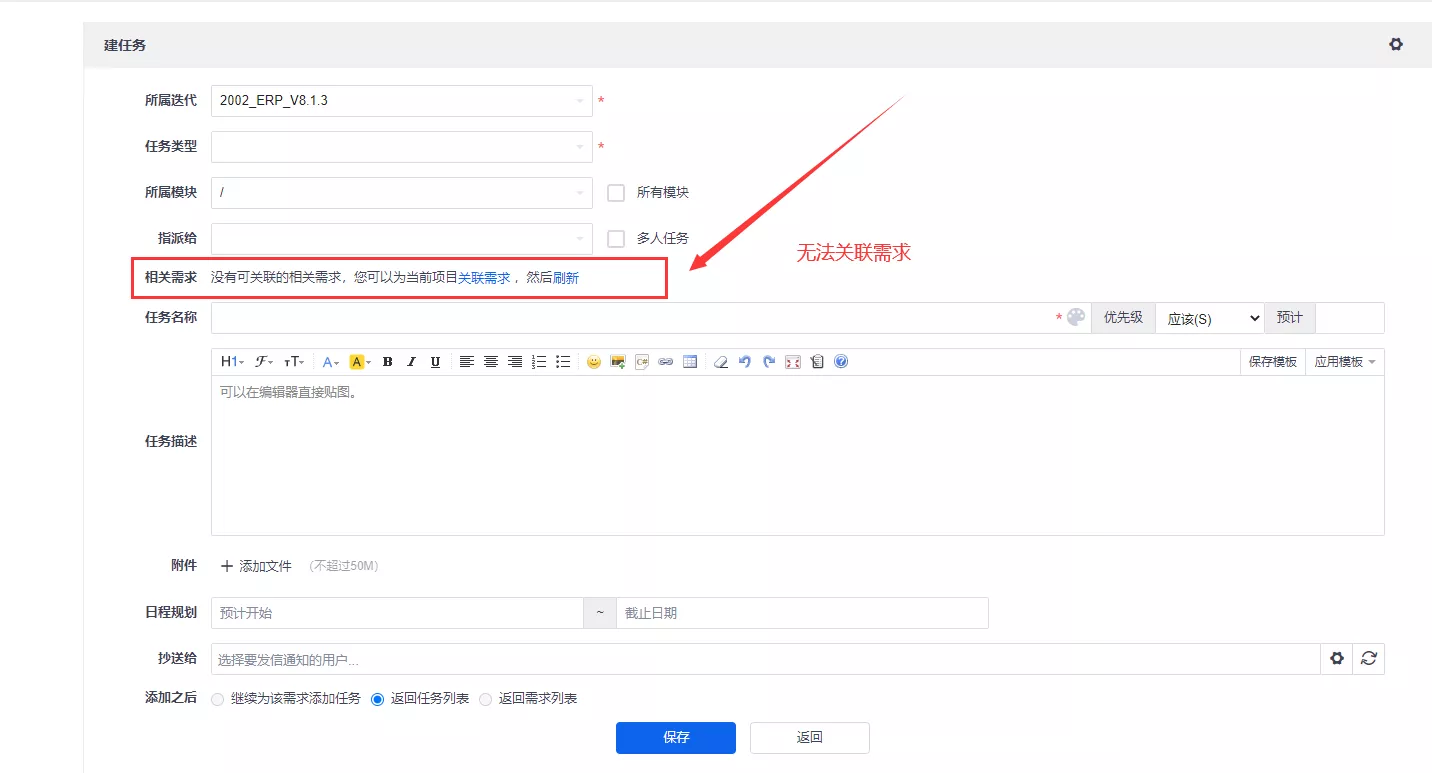
Task: Click the refresh icon beside 抄送给 field
Action: tap(1369, 658)
